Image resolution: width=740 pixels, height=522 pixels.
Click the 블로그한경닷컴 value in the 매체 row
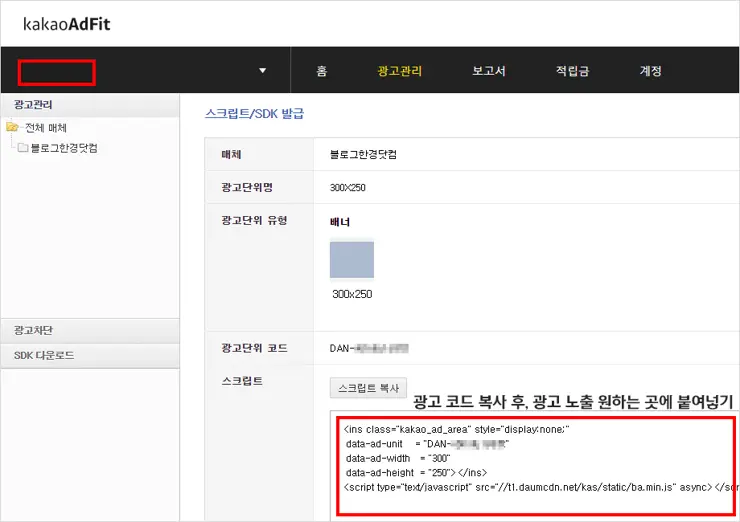363,154
